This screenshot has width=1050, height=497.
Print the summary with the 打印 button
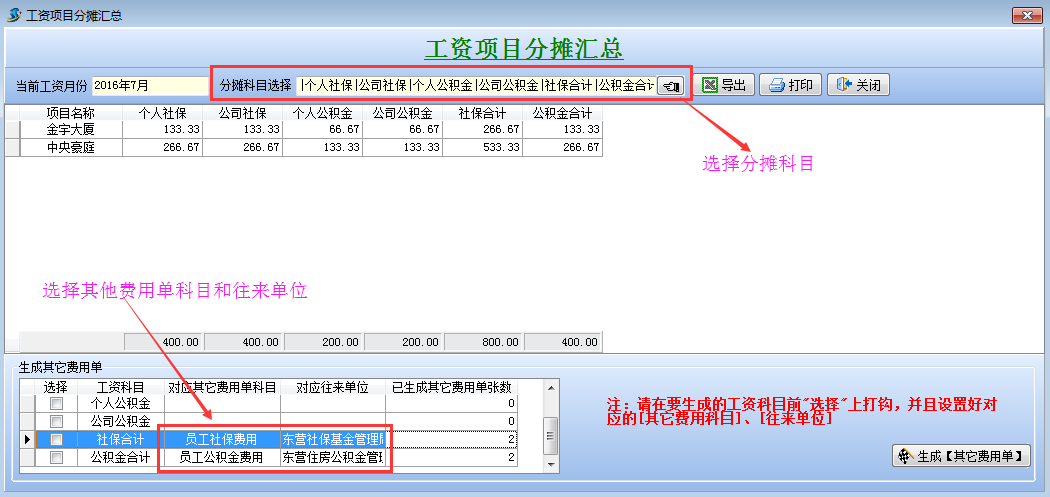coord(790,85)
